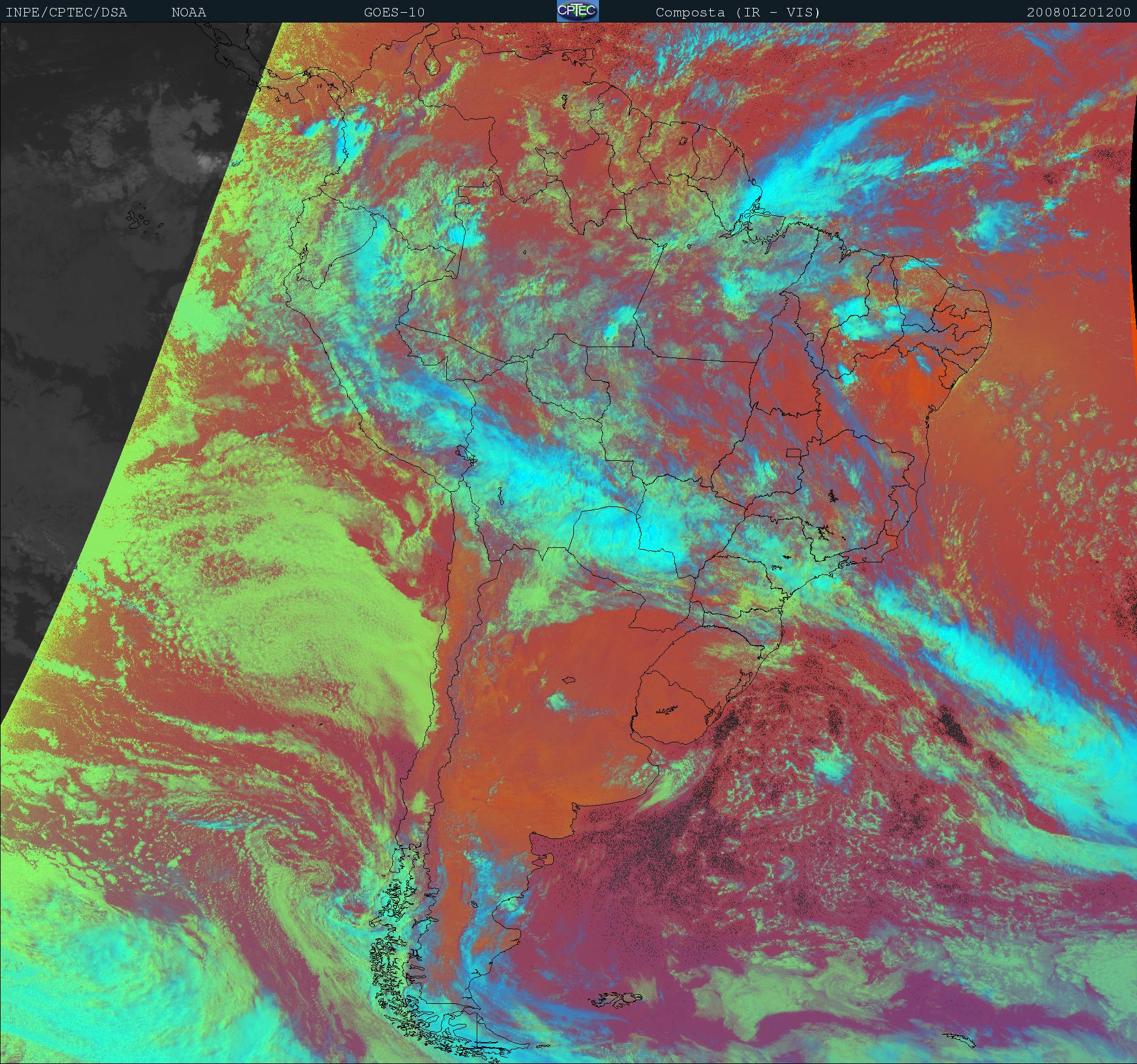Click the NOAA label in the header

tap(188, 12)
